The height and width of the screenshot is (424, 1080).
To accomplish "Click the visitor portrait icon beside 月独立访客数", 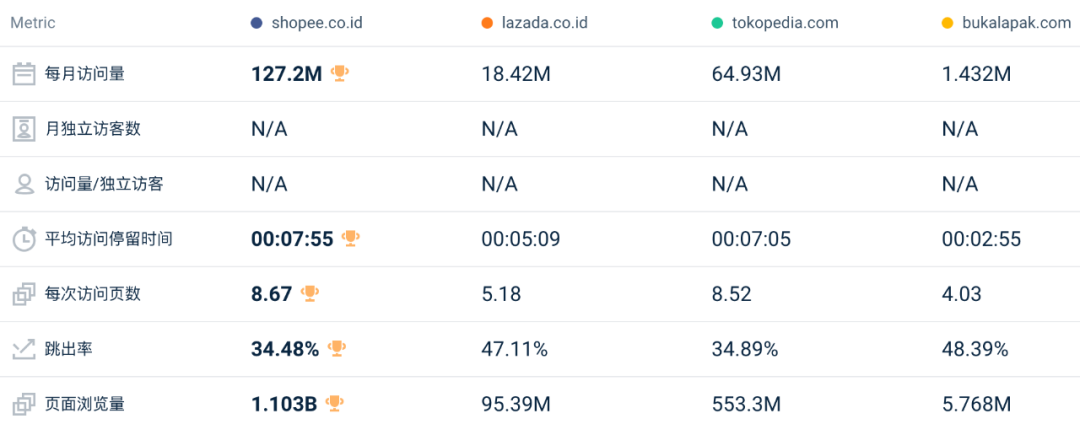I will coord(24,129).
